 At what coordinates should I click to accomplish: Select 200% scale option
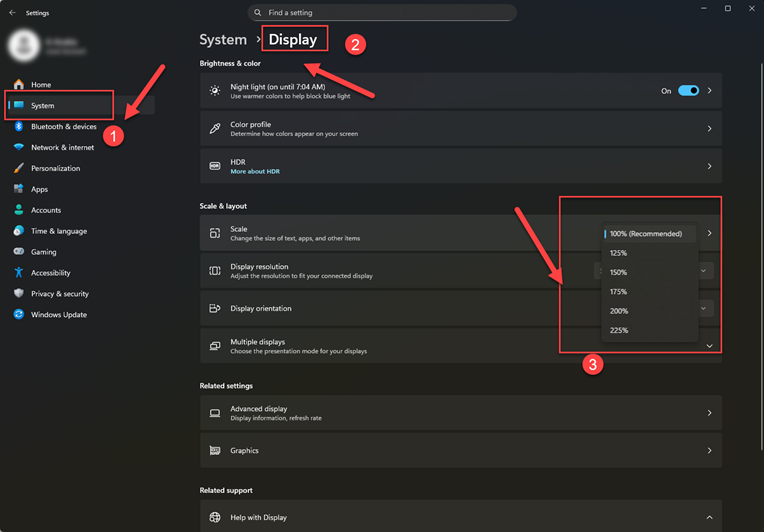pyautogui.click(x=649, y=311)
